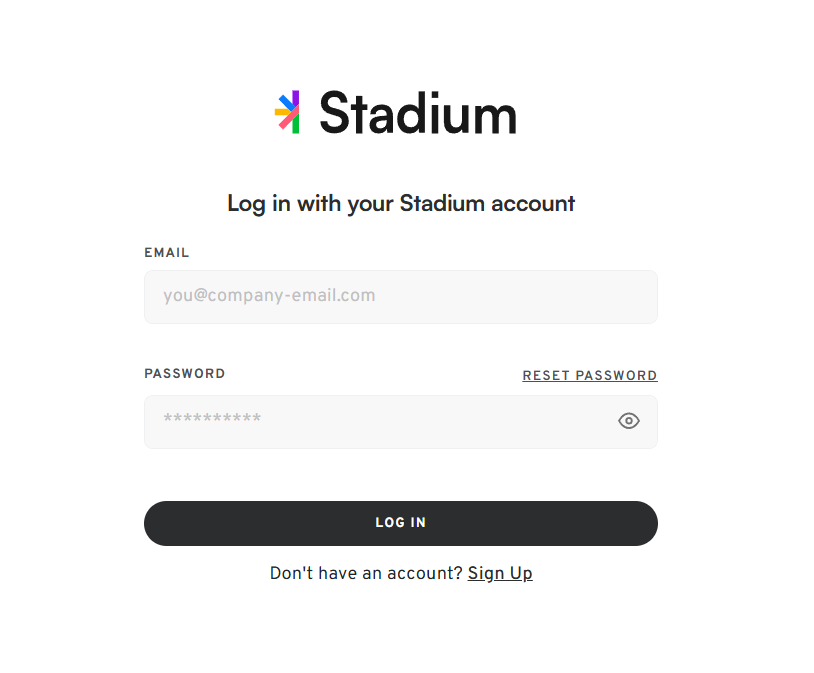Focus the password input field

[401, 422]
